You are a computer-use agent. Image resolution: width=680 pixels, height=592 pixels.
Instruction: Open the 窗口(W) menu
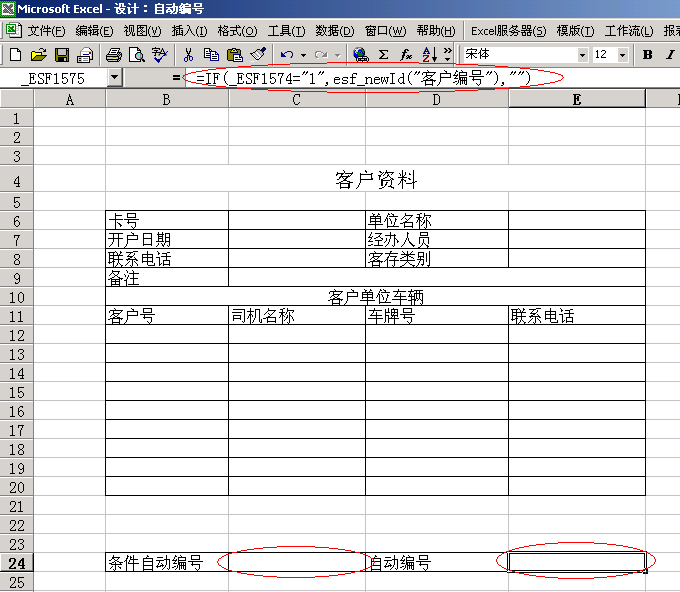385,31
